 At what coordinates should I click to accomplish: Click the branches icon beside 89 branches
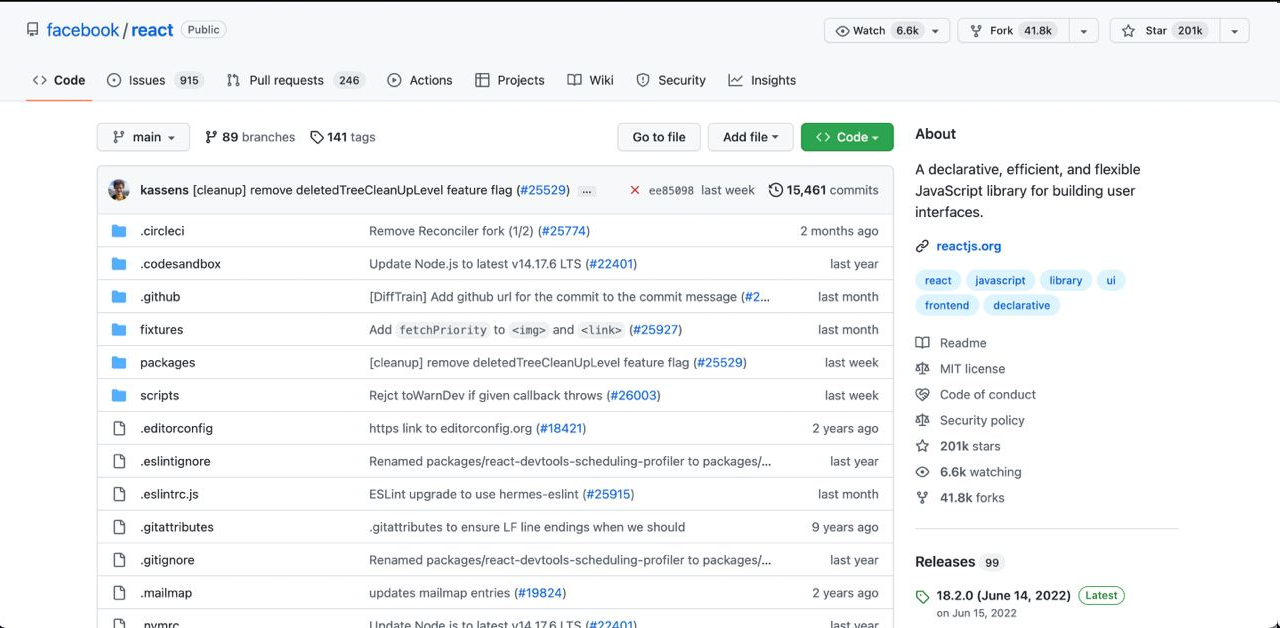coord(211,137)
